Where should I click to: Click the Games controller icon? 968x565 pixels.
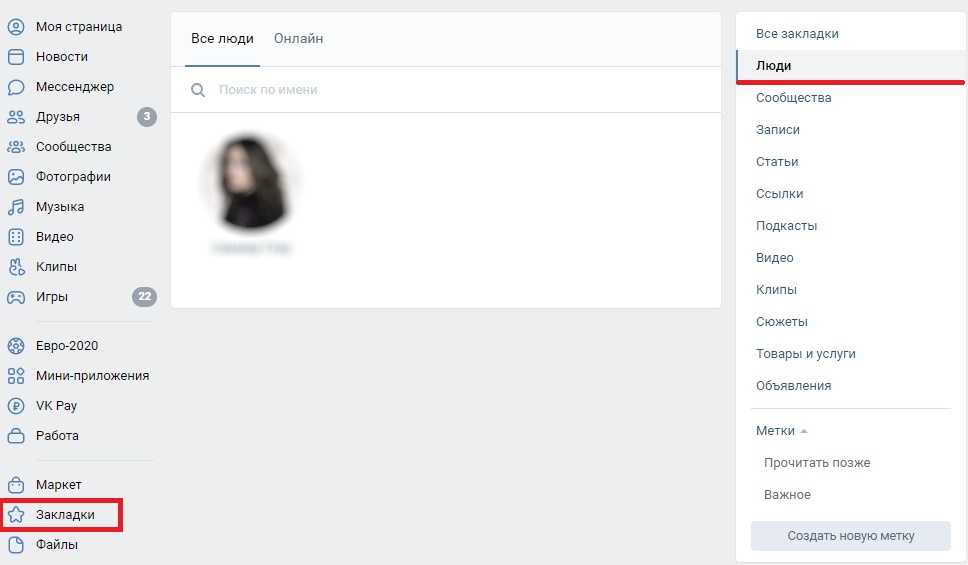pos(16,297)
